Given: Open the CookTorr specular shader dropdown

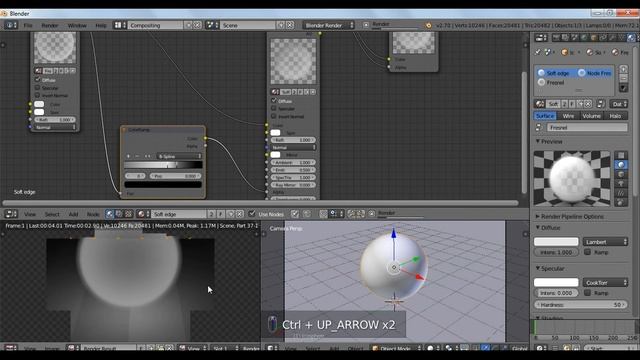Looking at the screenshot, I should [605, 282].
